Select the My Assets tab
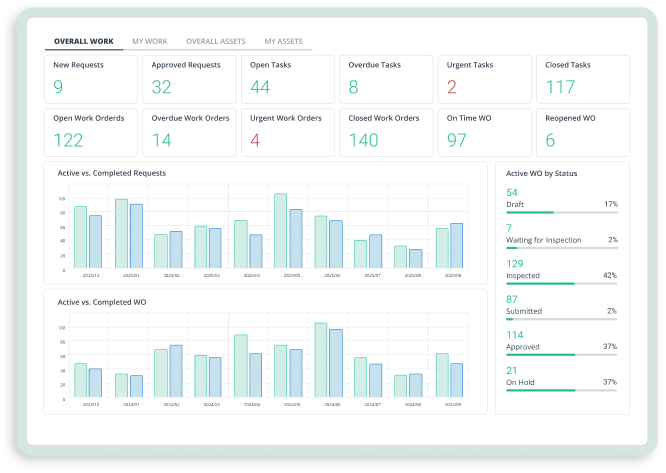Screen dimensions: 666x473 coord(284,41)
